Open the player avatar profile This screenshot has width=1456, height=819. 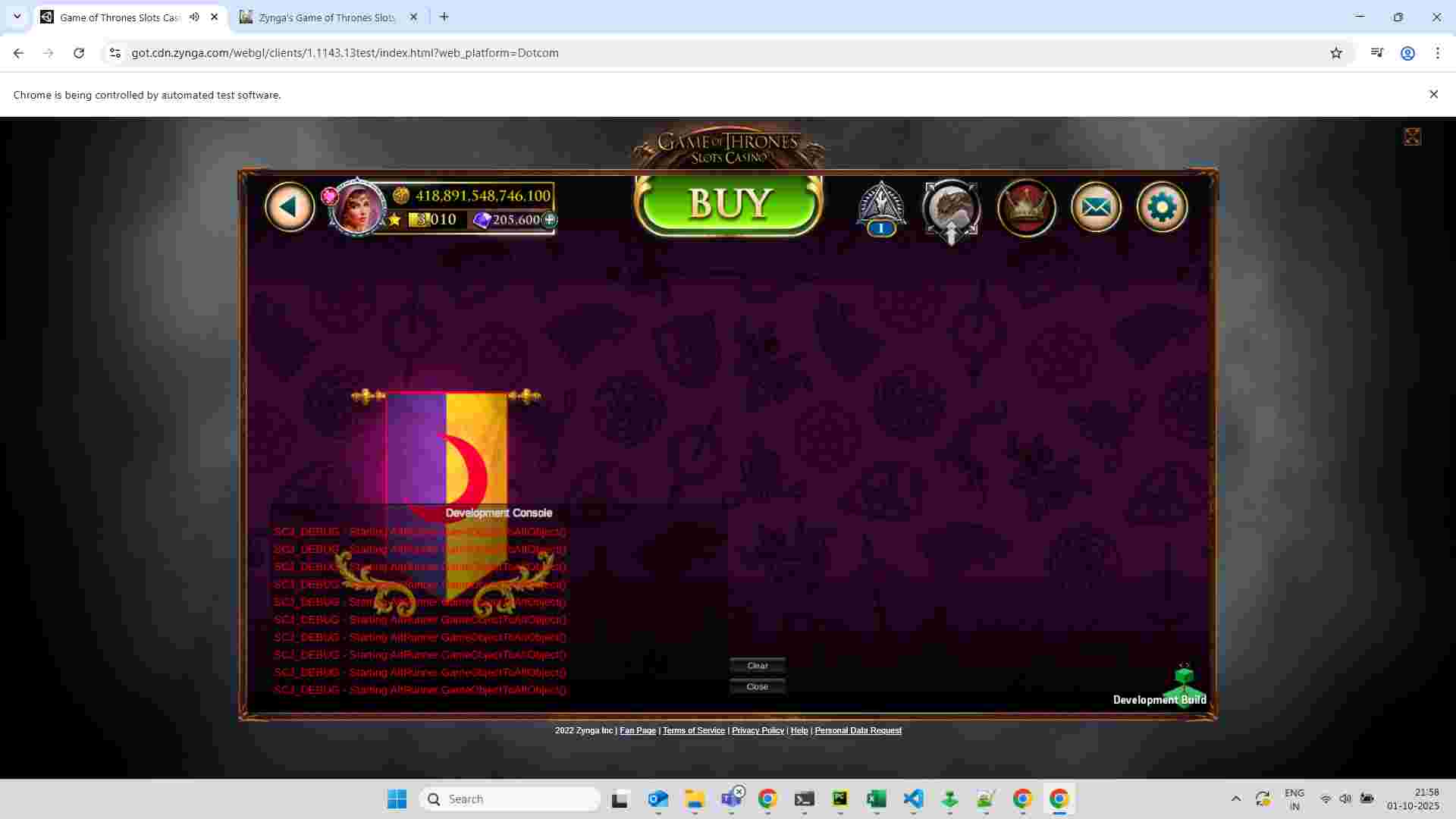[x=355, y=207]
